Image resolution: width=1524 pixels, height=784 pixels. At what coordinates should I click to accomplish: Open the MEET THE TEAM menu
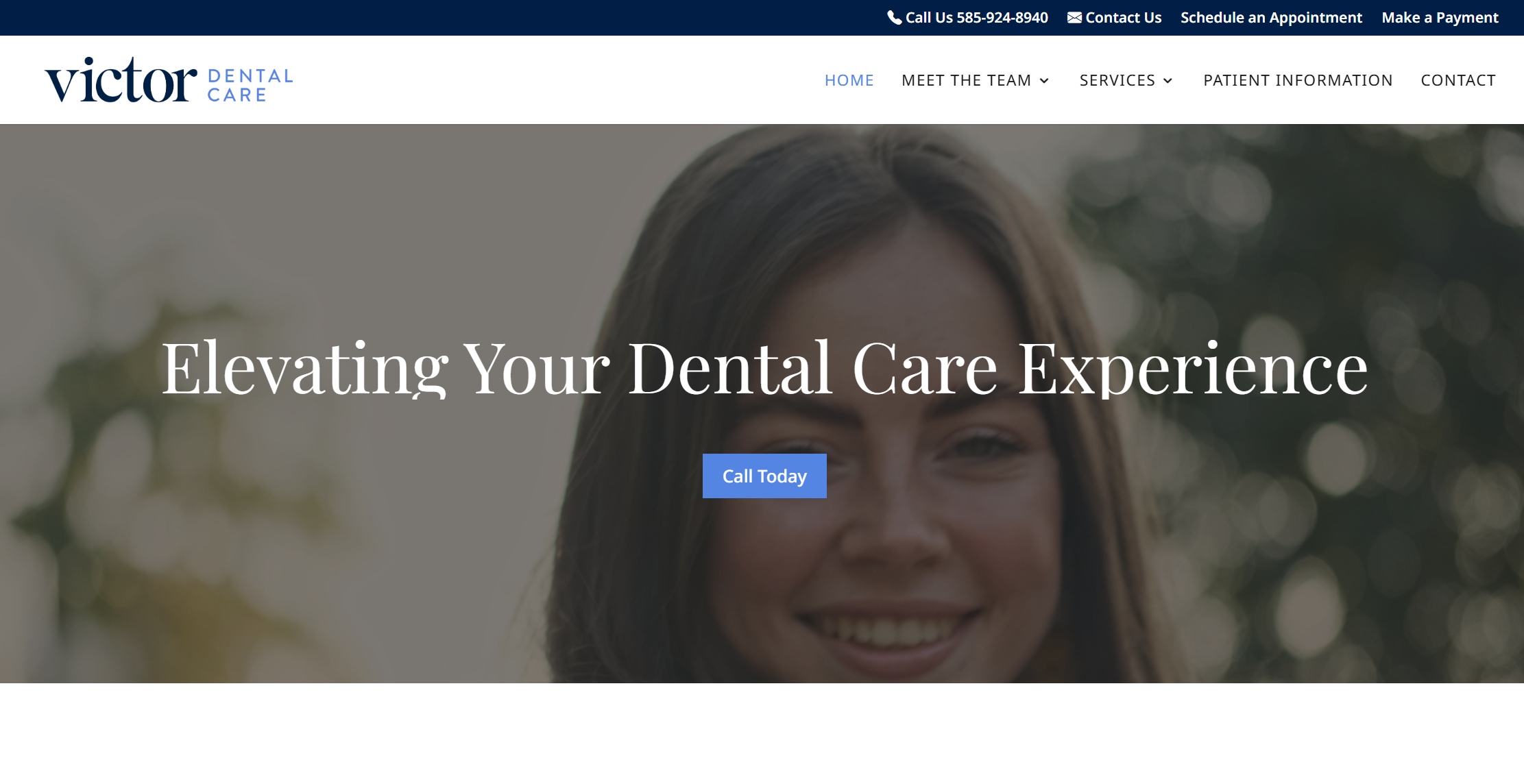[x=966, y=80]
